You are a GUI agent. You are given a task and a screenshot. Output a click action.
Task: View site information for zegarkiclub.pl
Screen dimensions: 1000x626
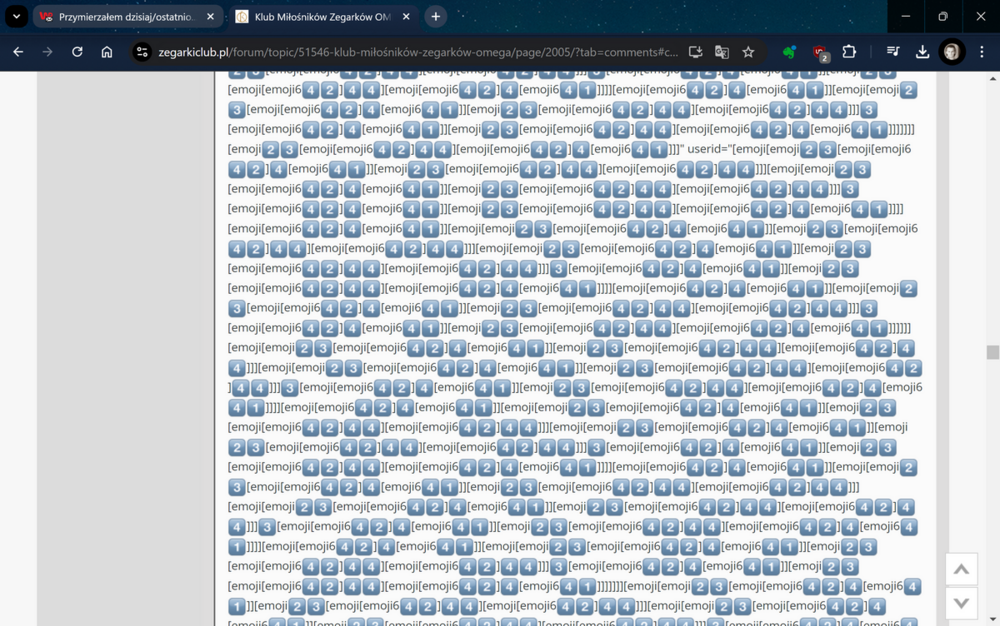(143, 51)
